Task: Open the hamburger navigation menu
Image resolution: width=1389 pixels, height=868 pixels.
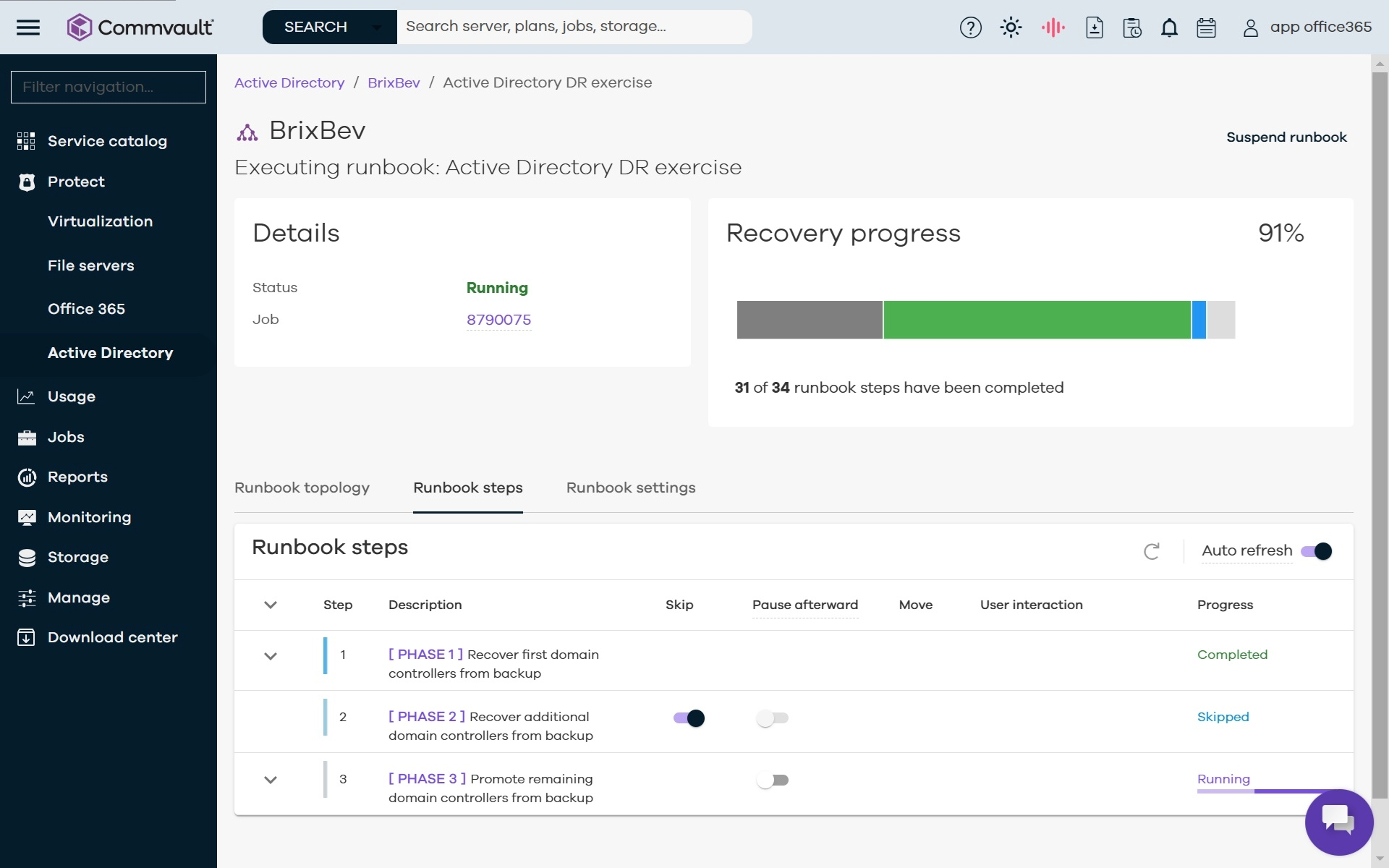Action: point(28,27)
